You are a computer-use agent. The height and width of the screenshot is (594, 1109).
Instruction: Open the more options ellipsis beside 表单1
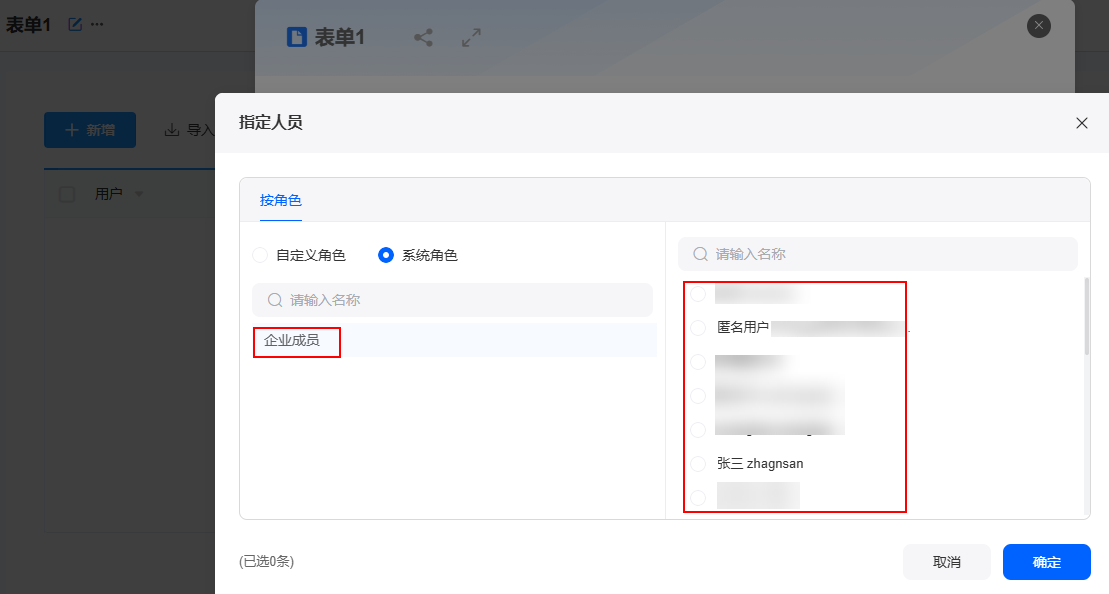(98, 25)
